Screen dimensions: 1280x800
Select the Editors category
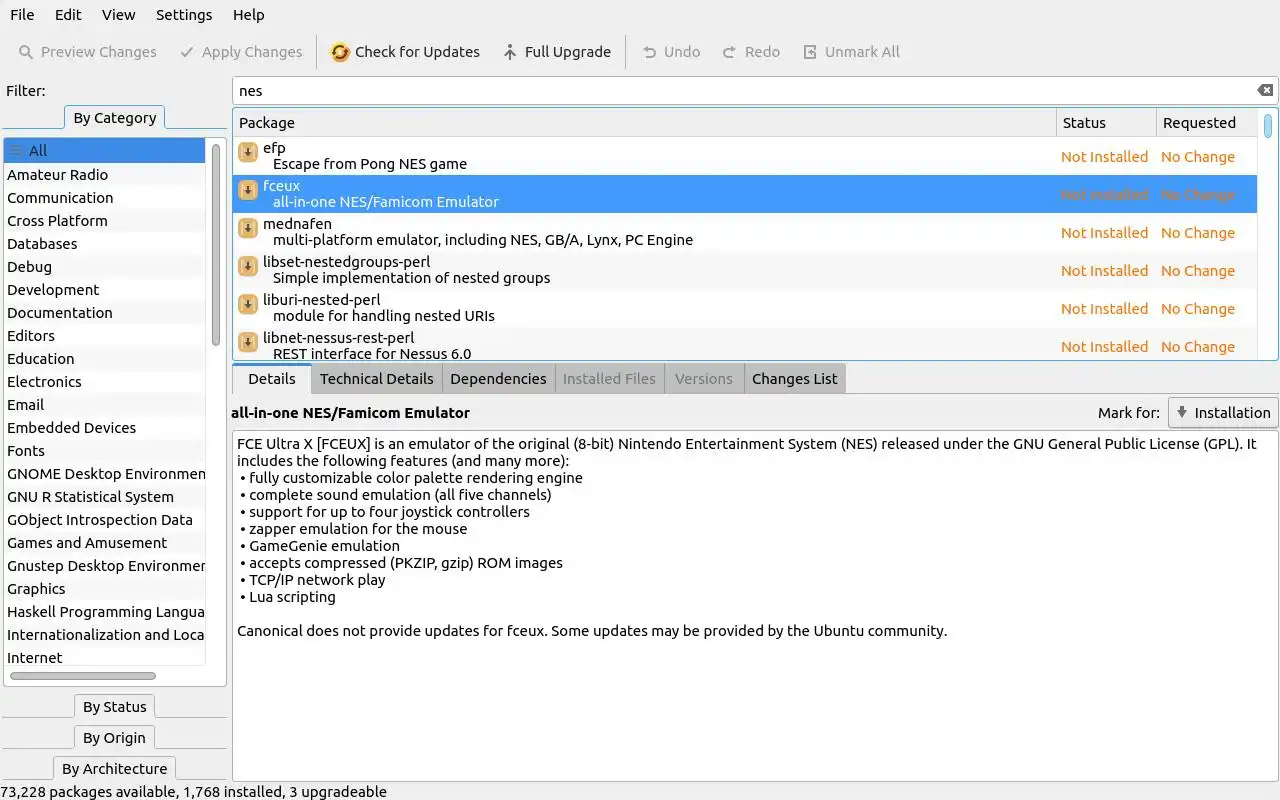[x=104, y=336]
